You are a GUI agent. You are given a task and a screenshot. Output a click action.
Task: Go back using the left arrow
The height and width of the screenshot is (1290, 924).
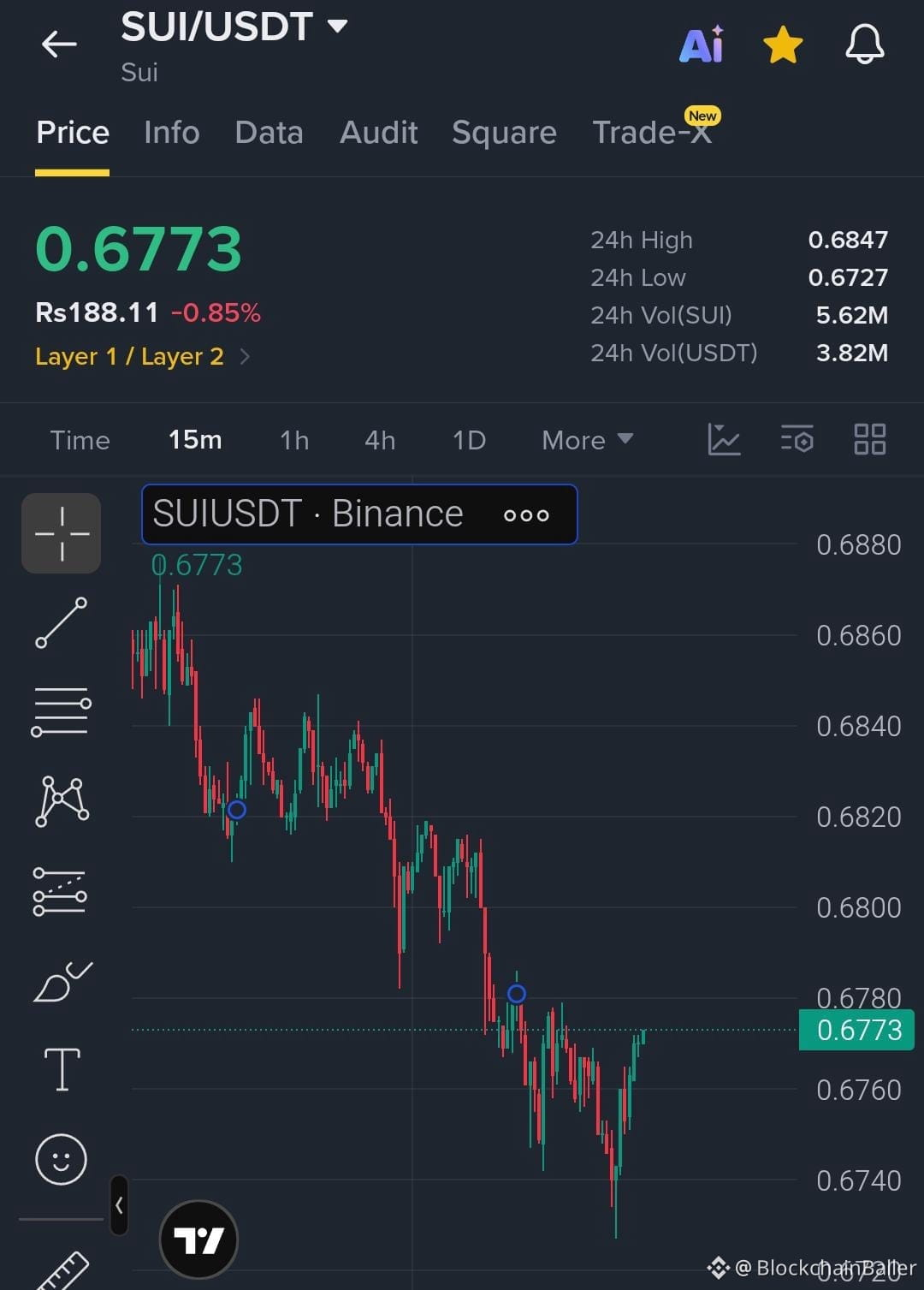[59, 44]
